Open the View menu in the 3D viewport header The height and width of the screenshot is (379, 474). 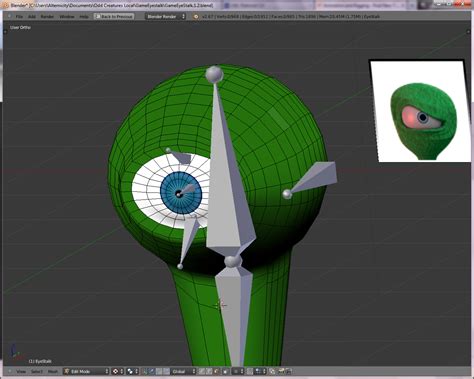pyautogui.click(x=21, y=371)
